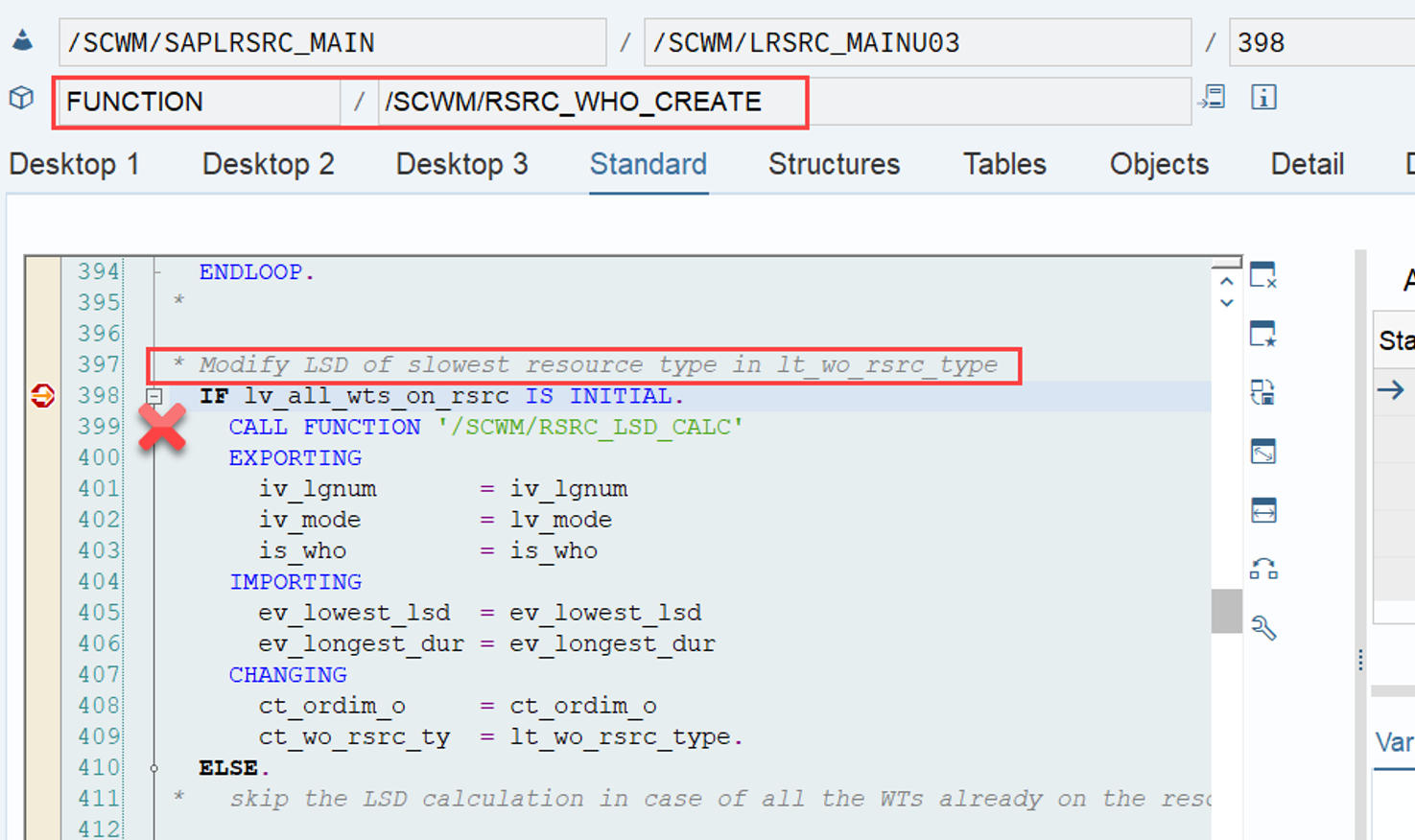Screen dimensions: 1415x840
Task: Click the IMPORTING keyword on line 404
Action: coord(295,582)
